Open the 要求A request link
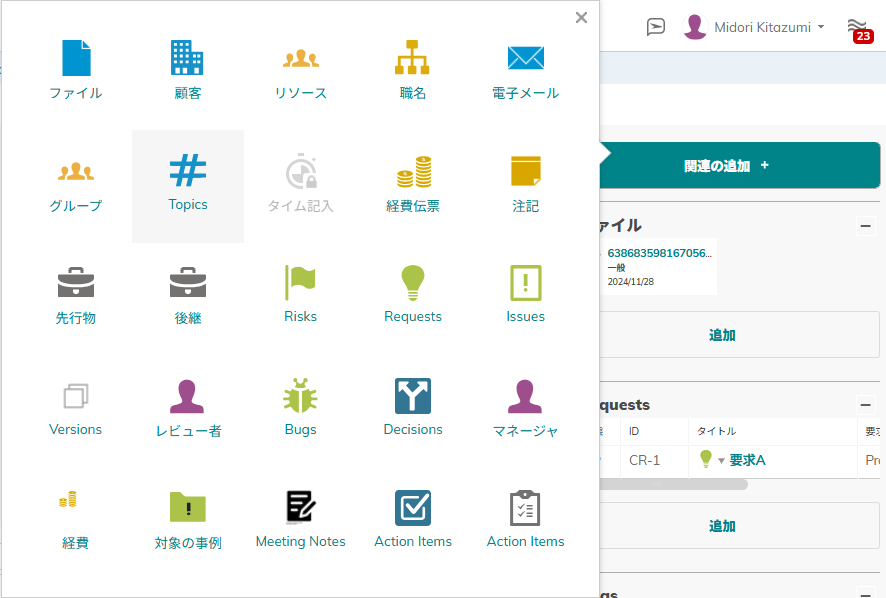Viewport: 886px width, 598px height. (747, 460)
